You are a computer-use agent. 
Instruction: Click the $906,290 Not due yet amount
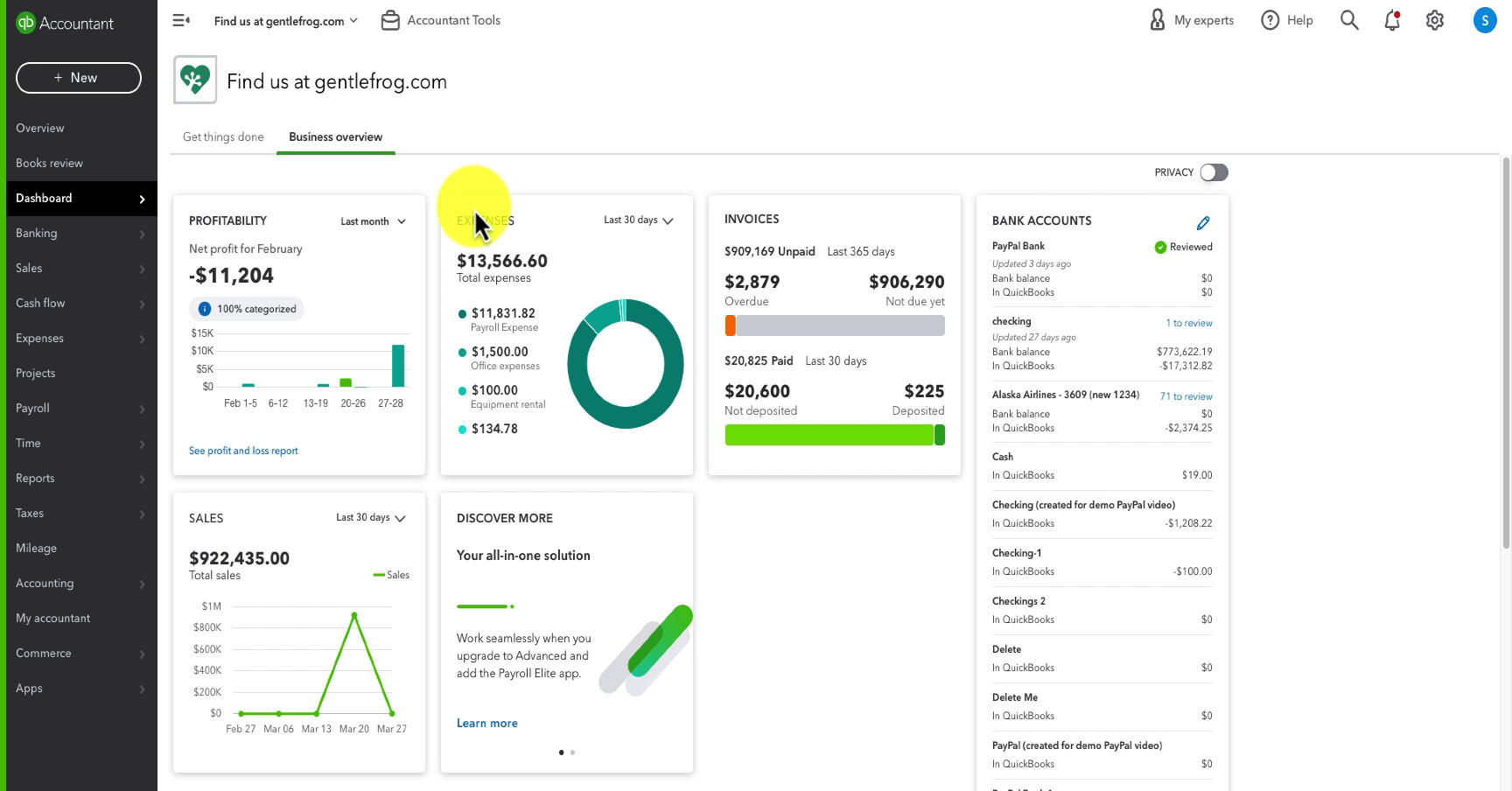click(x=906, y=282)
